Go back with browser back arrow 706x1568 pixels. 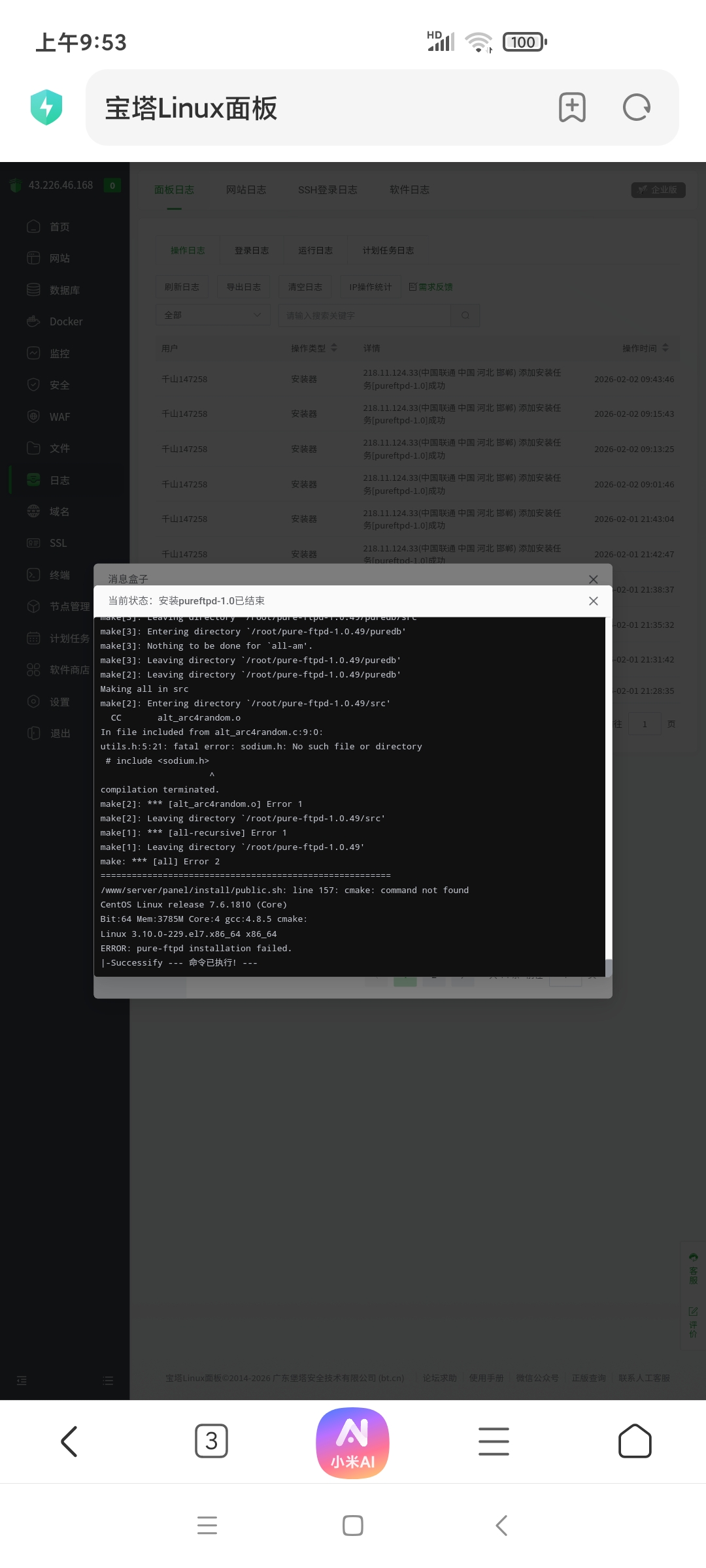(x=69, y=1441)
